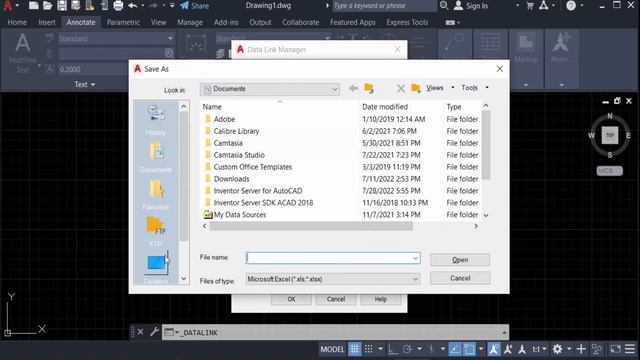Click the New drawing icon in quick access toolbar
The image size is (640, 360).
click(x=33, y=6)
